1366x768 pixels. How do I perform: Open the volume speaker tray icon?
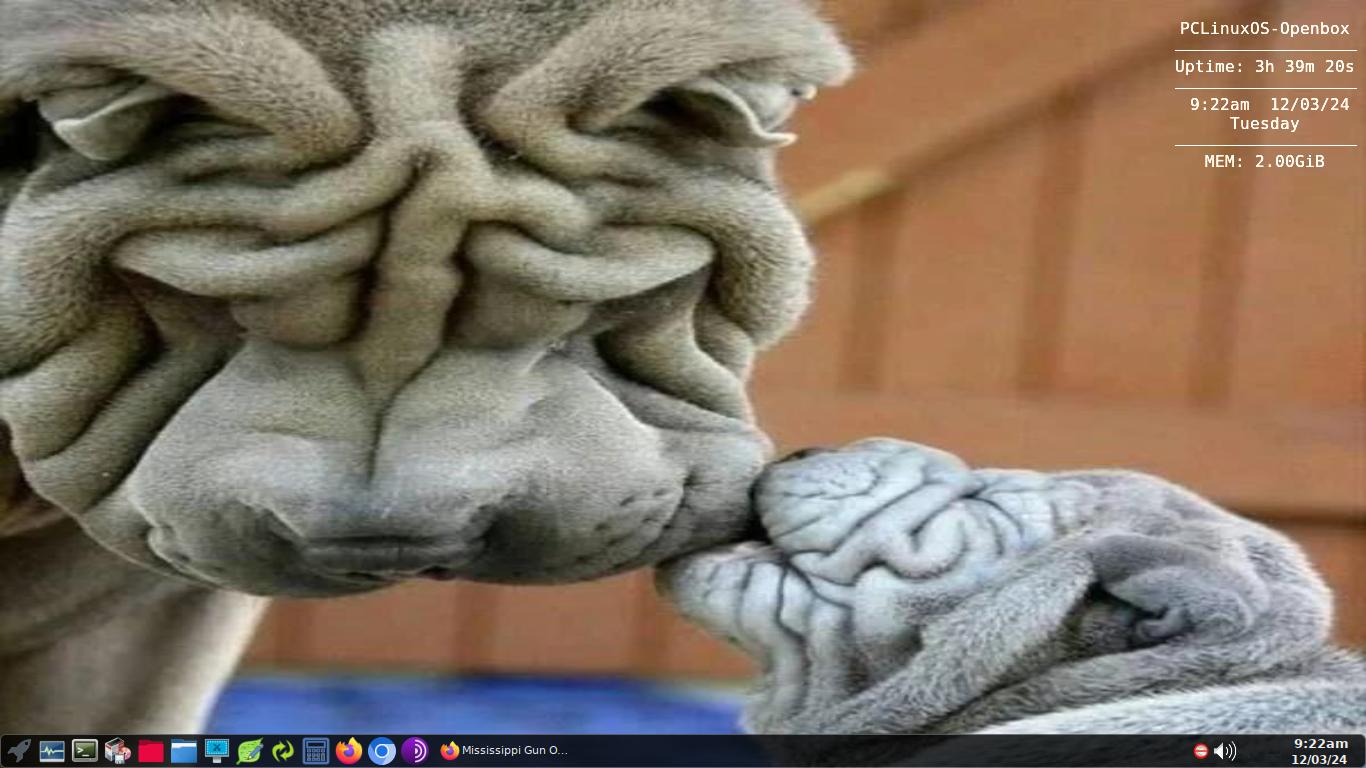click(x=1225, y=751)
